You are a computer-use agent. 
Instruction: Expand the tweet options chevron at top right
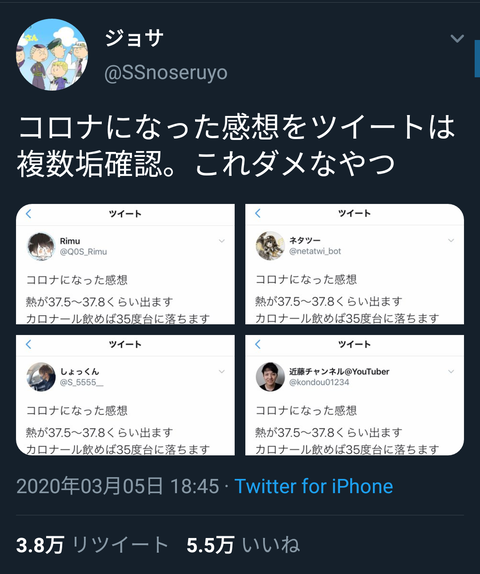click(457, 38)
